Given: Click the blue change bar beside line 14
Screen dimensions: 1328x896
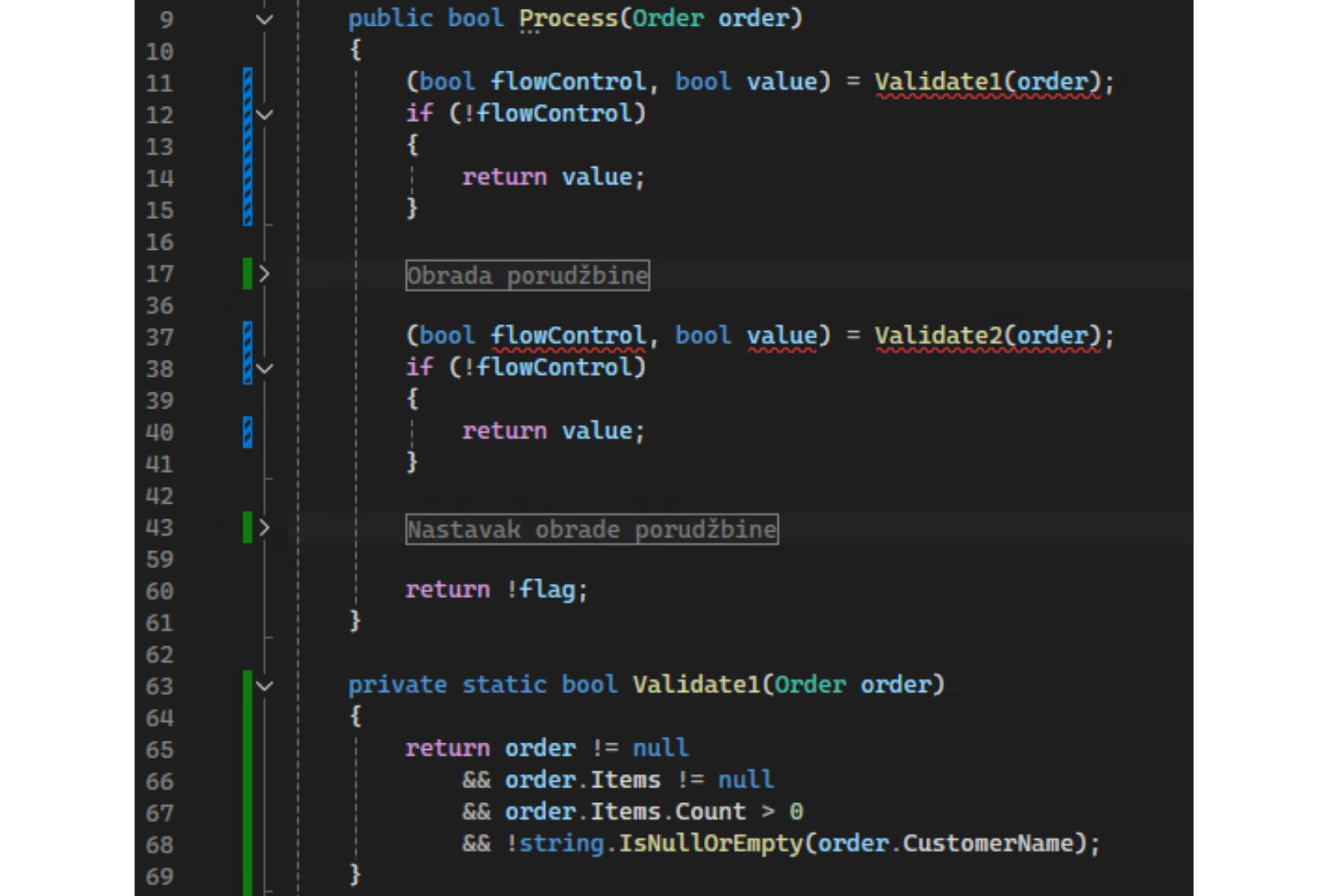Looking at the screenshot, I should click(x=247, y=178).
